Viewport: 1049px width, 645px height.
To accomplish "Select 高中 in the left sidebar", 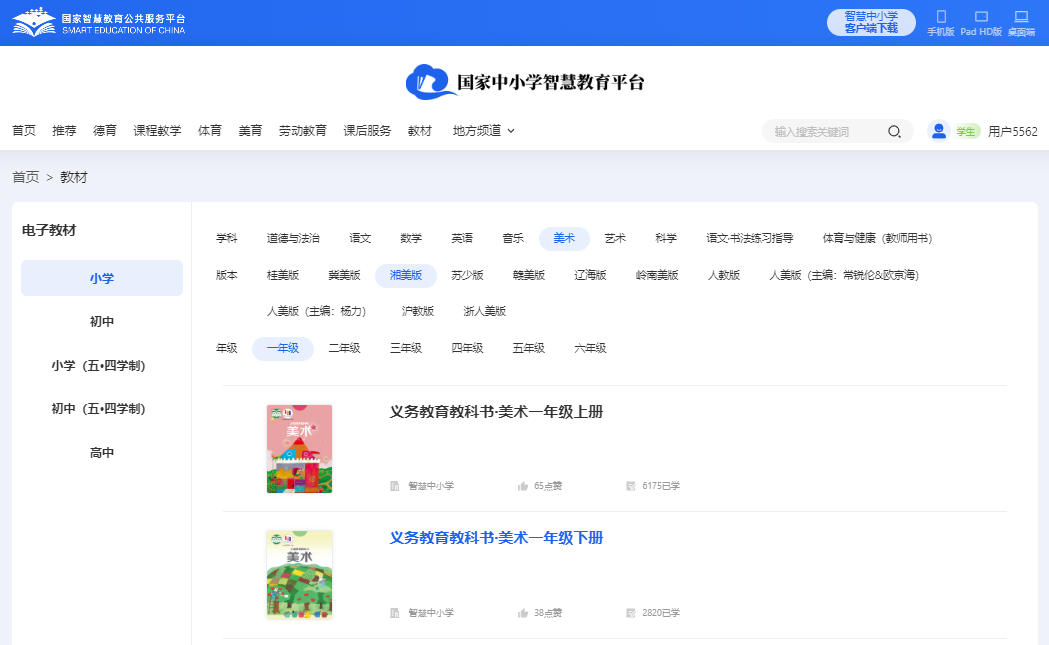I will tap(102, 453).
